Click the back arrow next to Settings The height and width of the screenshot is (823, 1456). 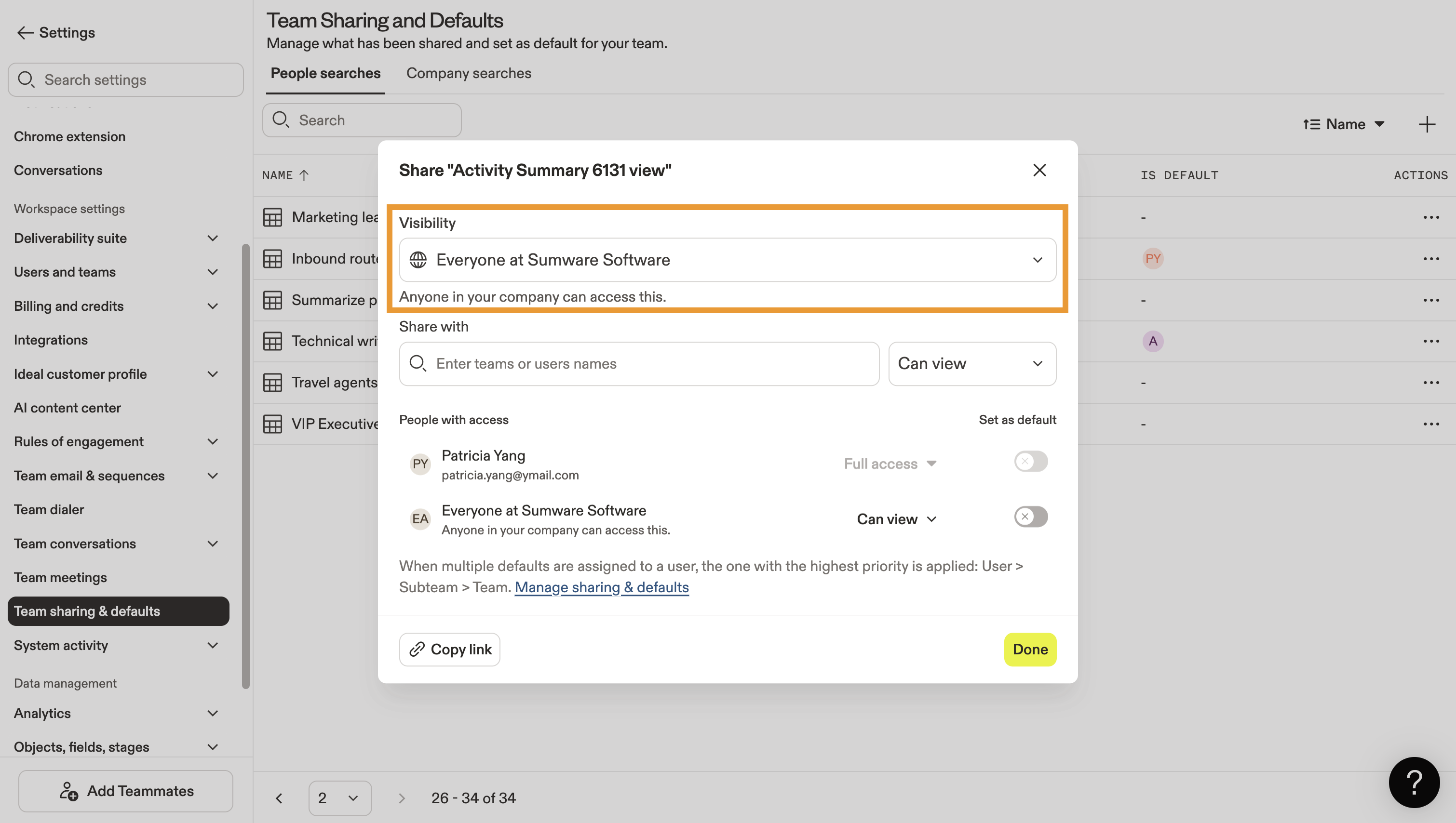(25, 33)
